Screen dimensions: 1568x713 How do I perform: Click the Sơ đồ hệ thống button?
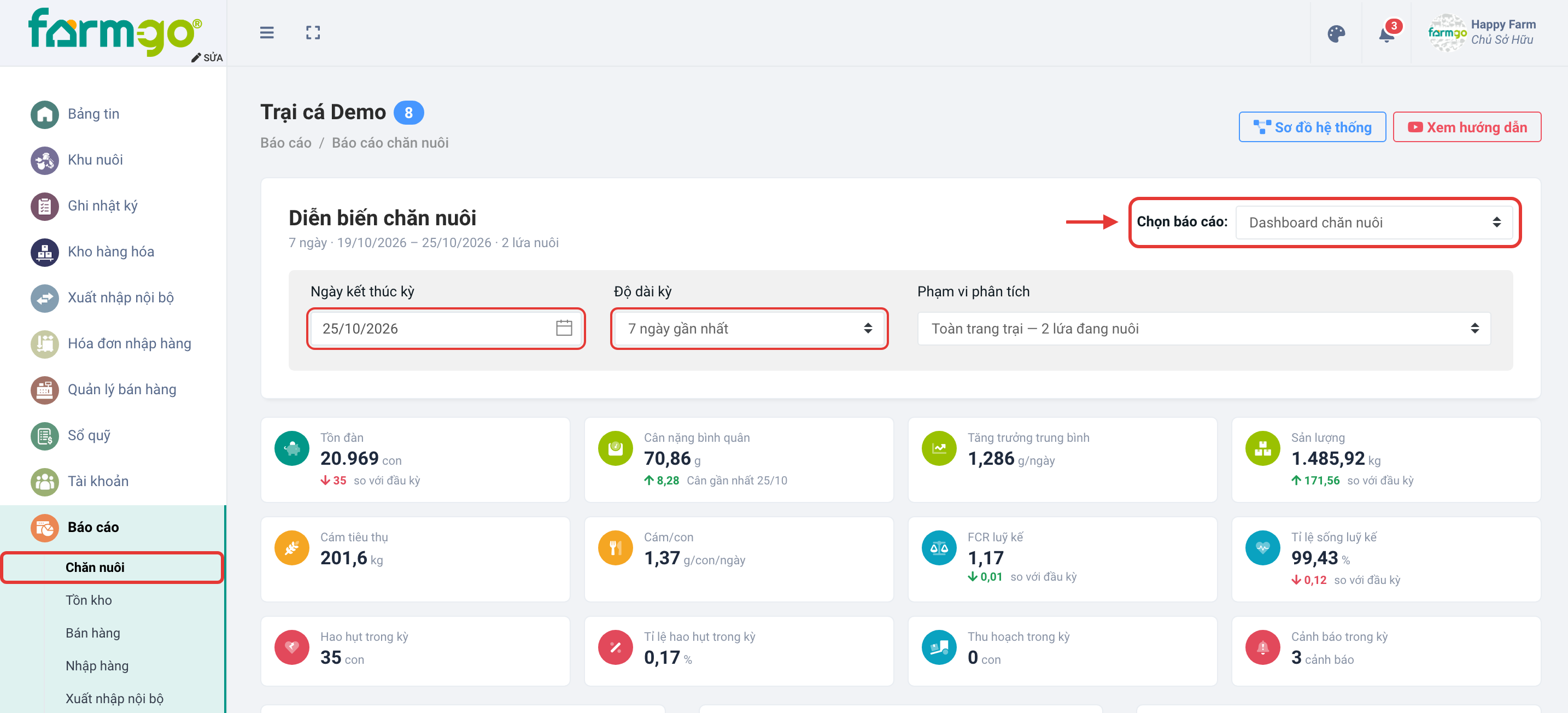1312,127
